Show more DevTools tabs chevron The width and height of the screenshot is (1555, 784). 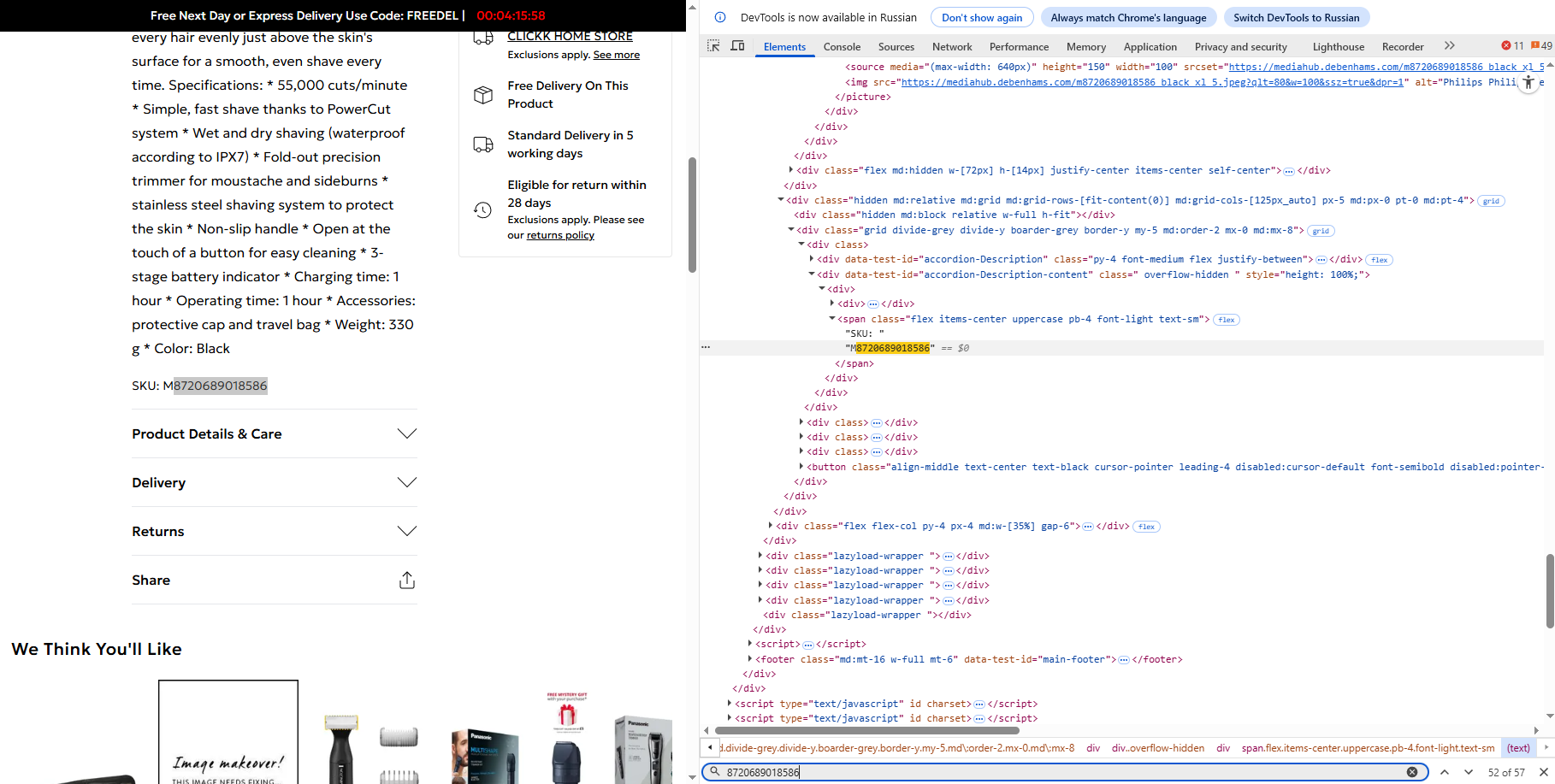pos(1449,46)
